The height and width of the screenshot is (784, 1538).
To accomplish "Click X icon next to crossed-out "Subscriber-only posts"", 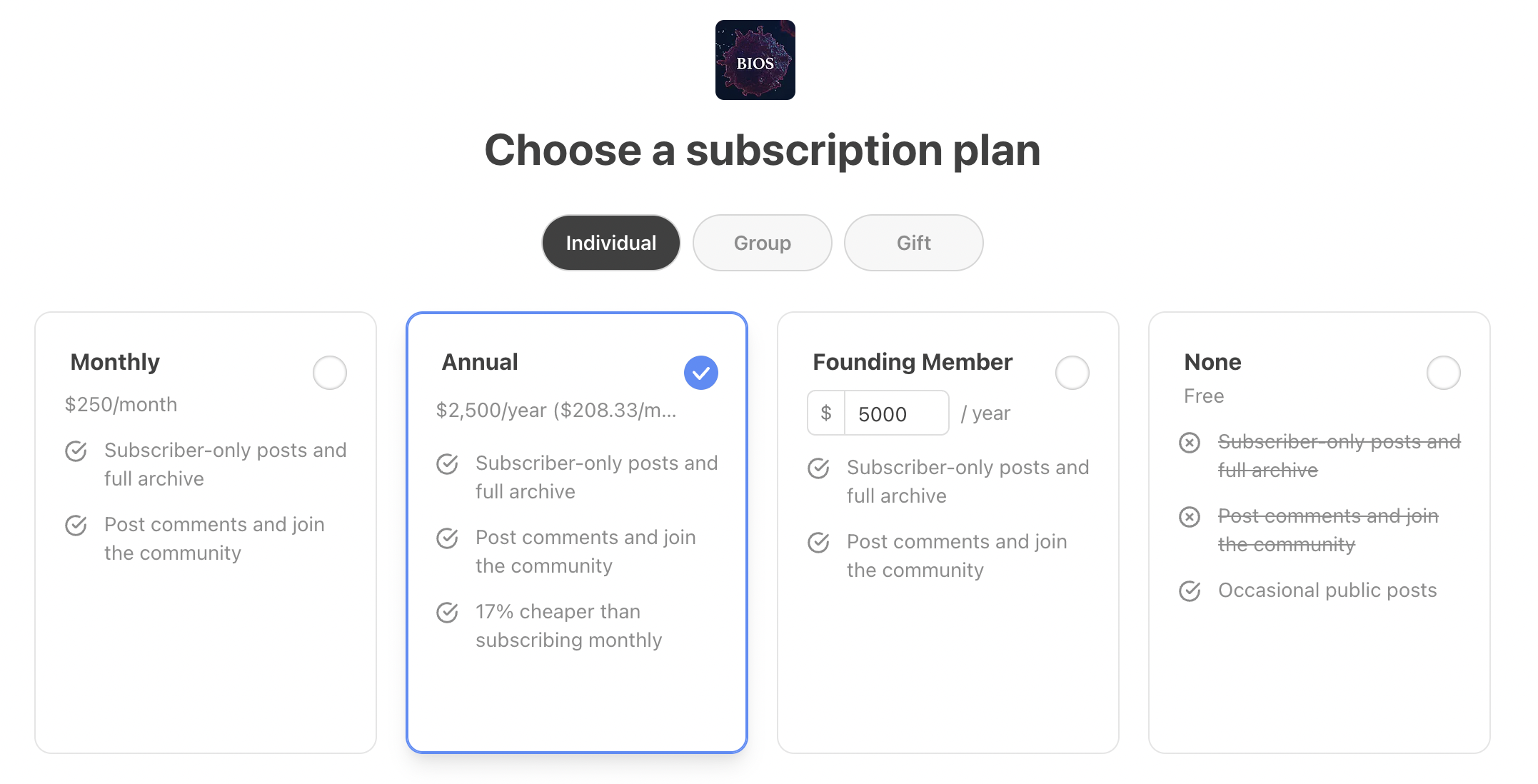I will [x=1189, y=443].
